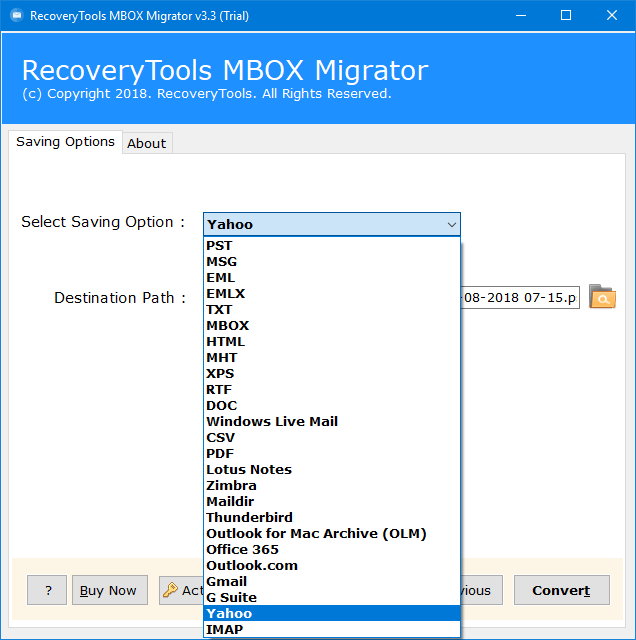The height and width of the screenshot is (640, 636).
Task: Click the question mark help button
Action: 47,590
